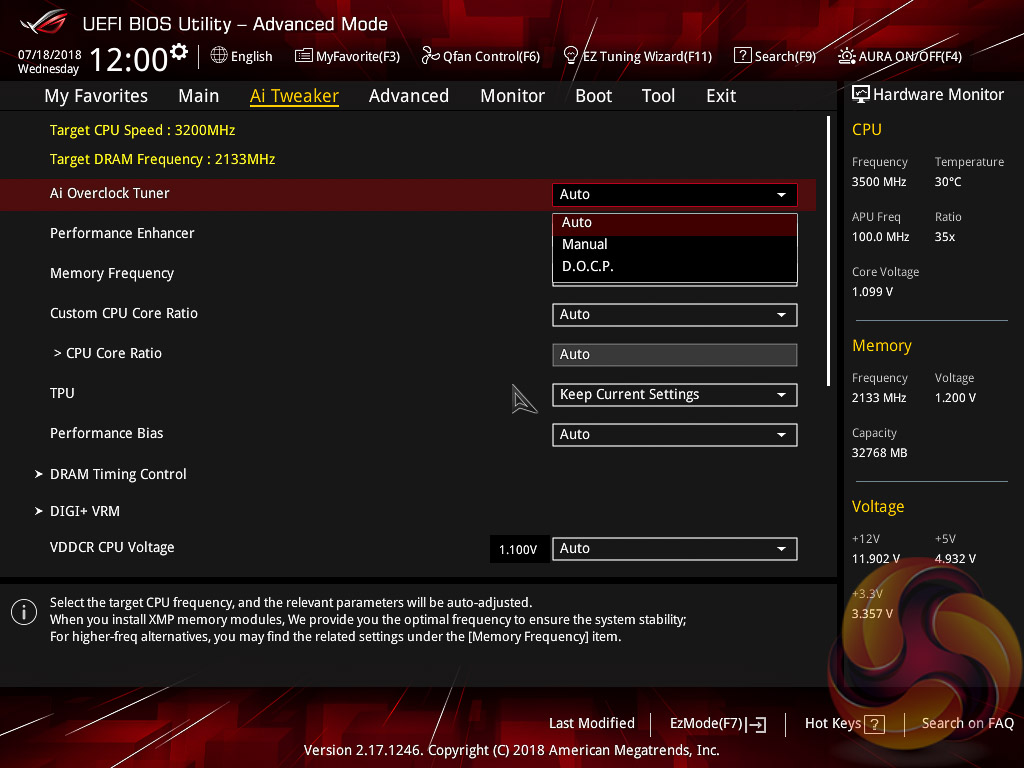
Task: Open the Monitor tab
Action: coord(513,96)
